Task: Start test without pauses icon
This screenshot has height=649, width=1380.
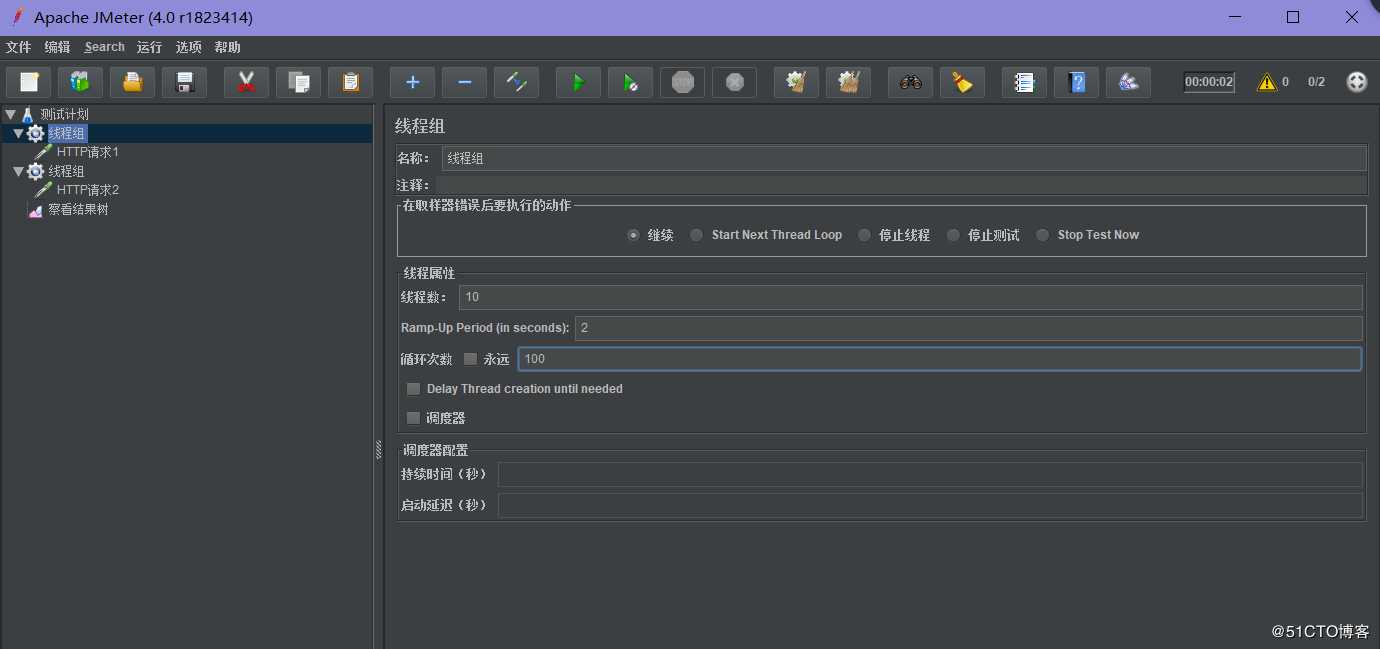Action: point(630,82)
